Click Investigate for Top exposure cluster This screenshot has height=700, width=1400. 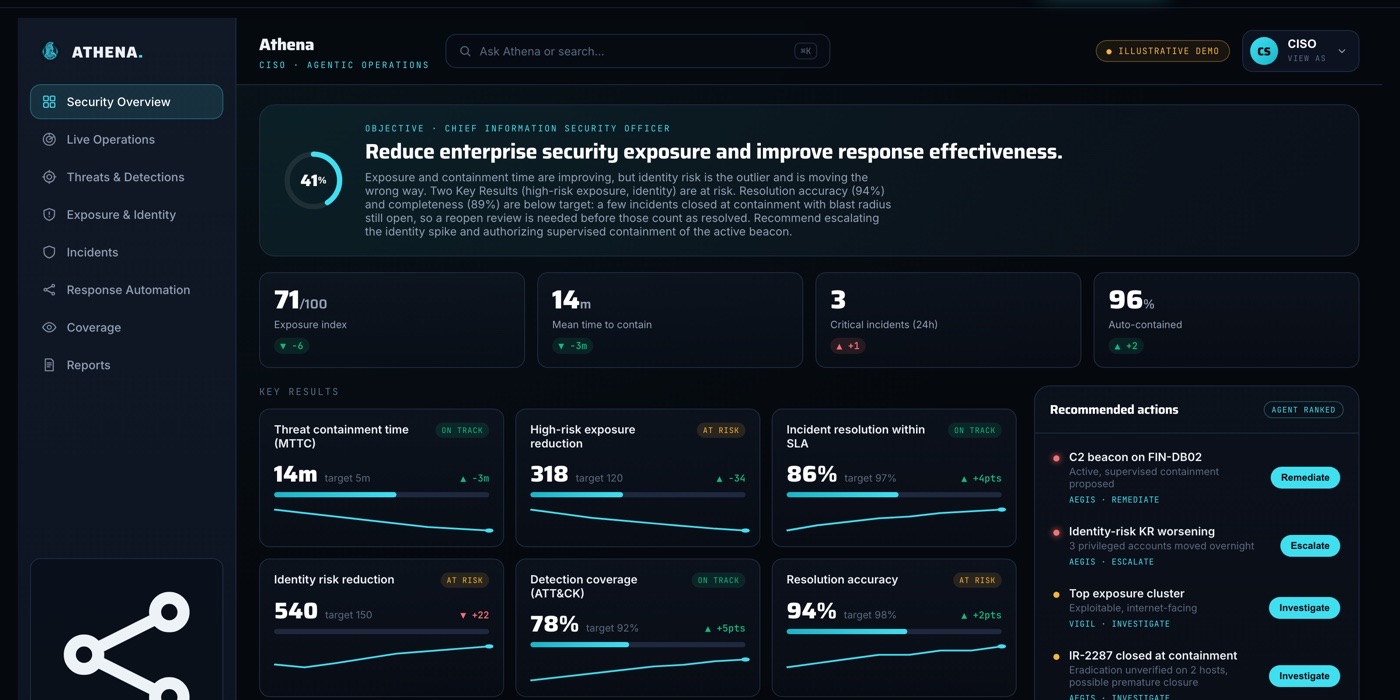tap(1304, 608)
